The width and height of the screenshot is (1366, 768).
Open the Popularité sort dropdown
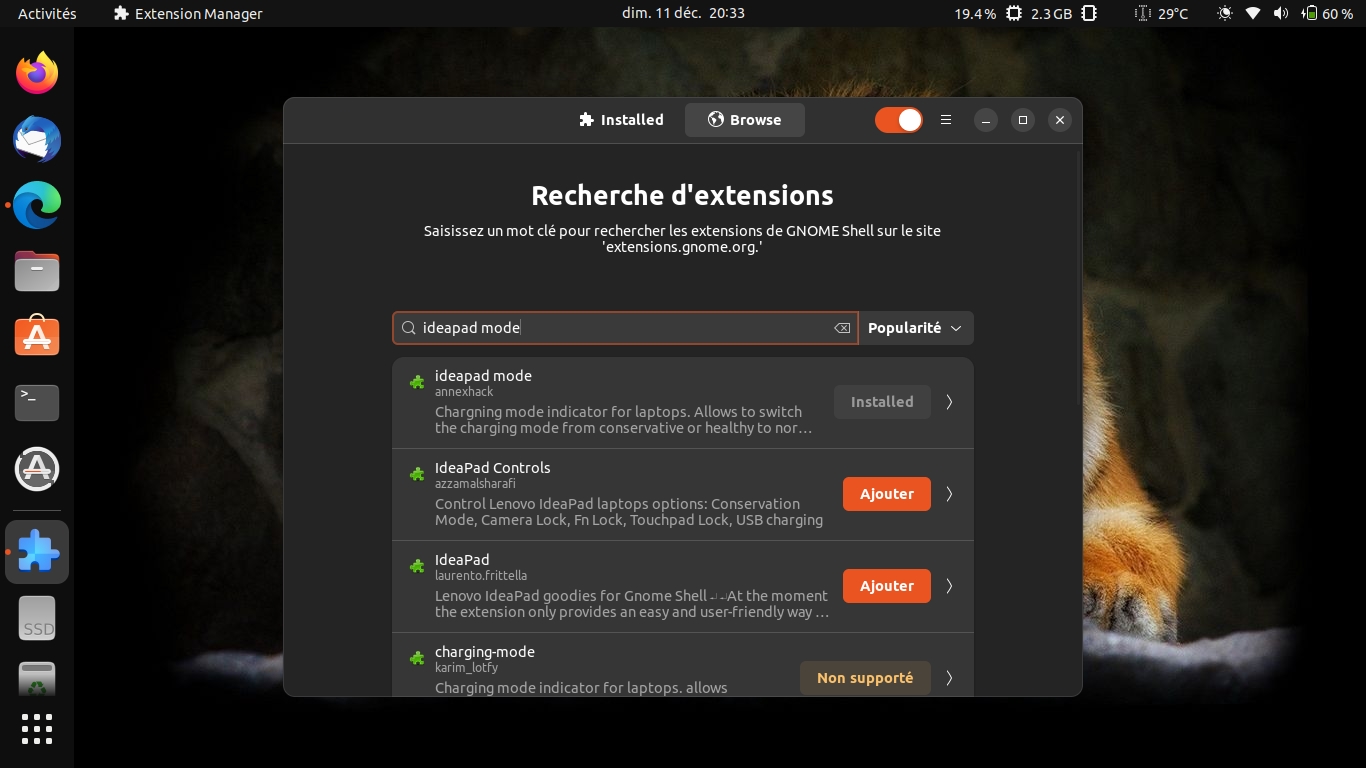click(x=915, y=328)
